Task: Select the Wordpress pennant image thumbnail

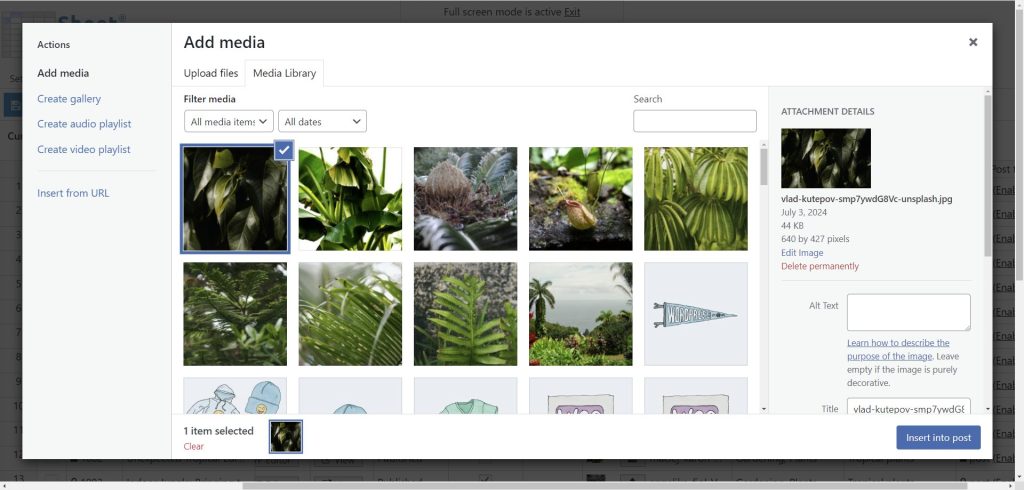Action: click(x=695, y=314)
